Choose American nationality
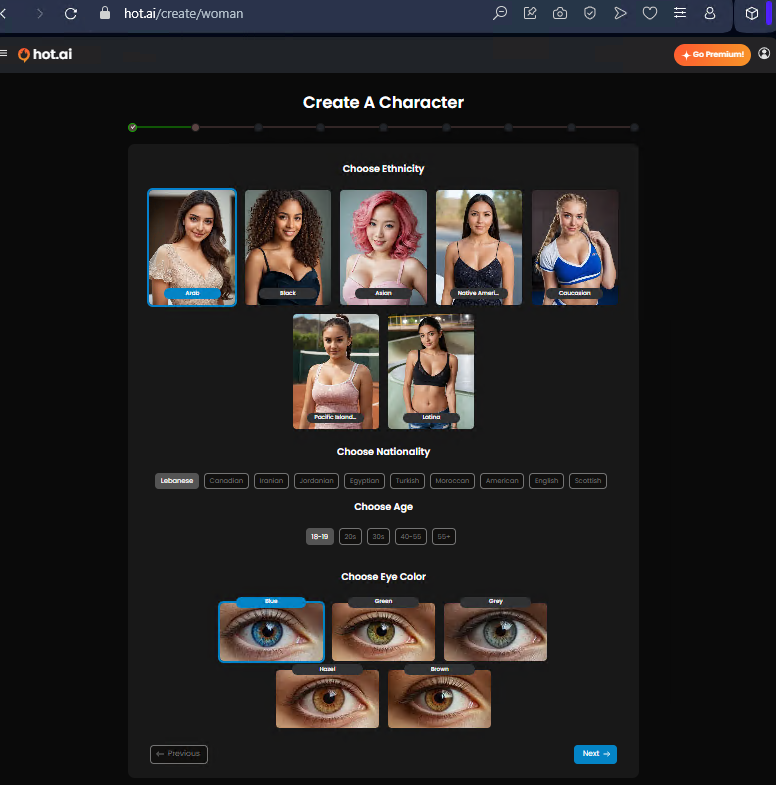The height and width of the screenshot is (785, 776). [x=502, y=481]
